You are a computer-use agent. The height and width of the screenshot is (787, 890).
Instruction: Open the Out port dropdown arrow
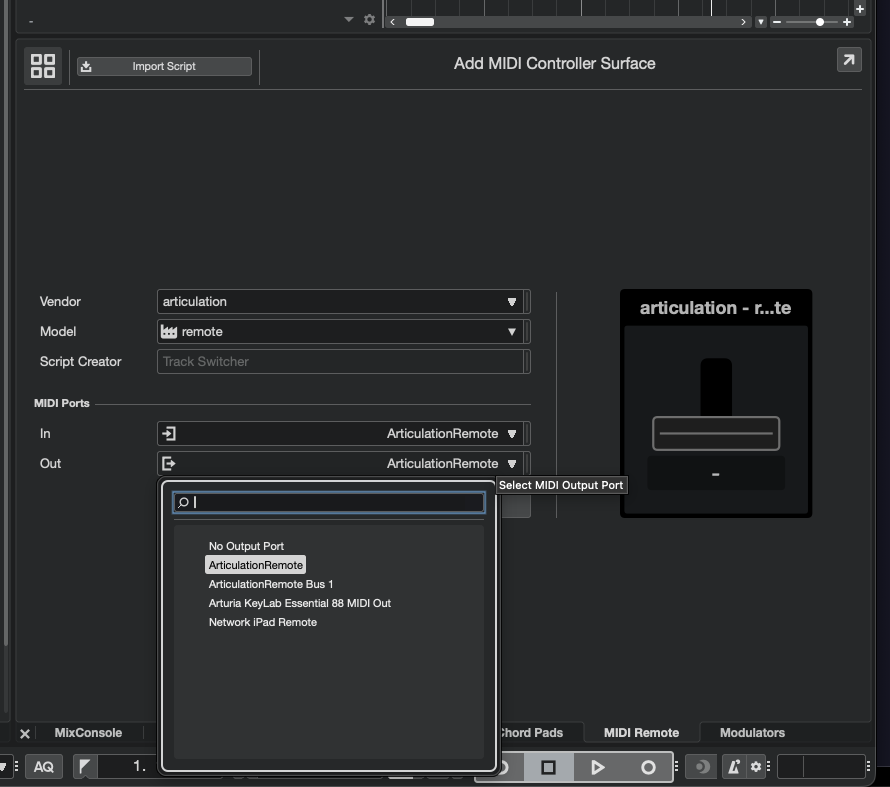[511, 463]
